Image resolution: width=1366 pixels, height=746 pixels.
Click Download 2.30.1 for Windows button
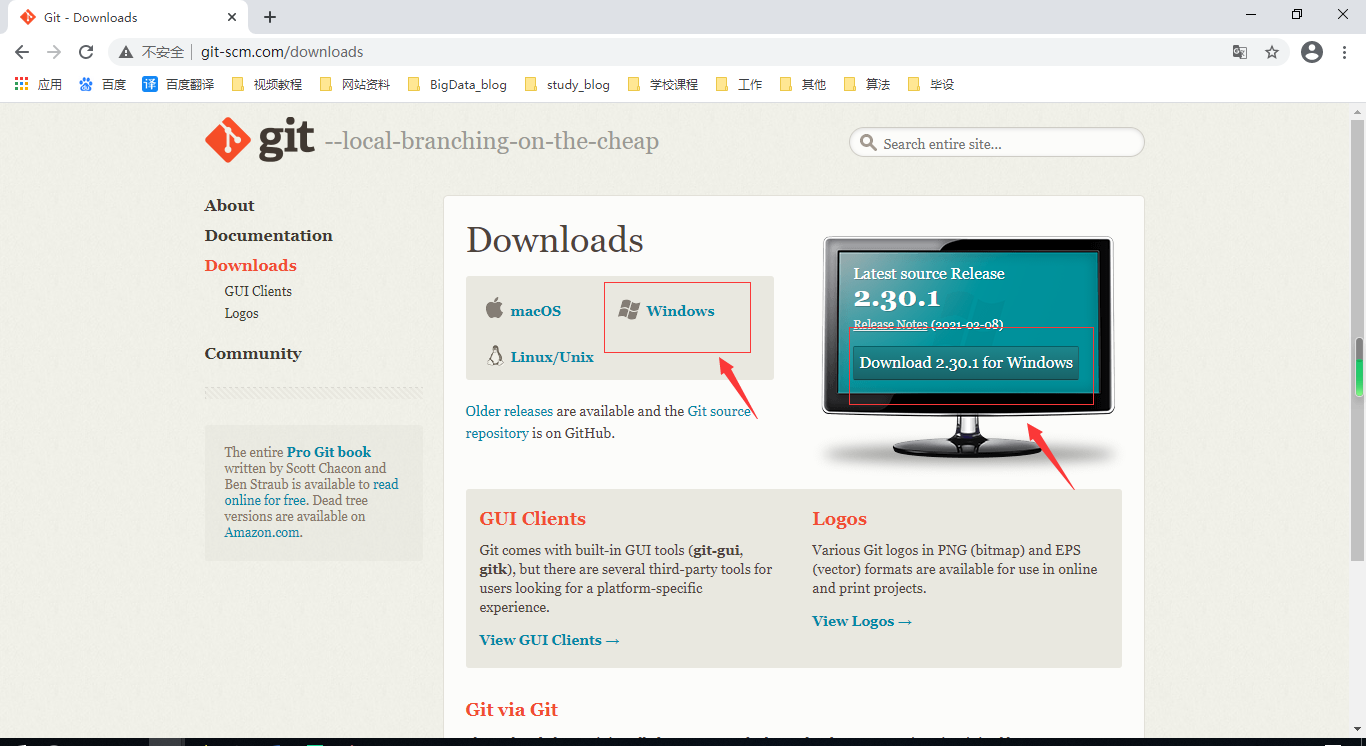966,362
